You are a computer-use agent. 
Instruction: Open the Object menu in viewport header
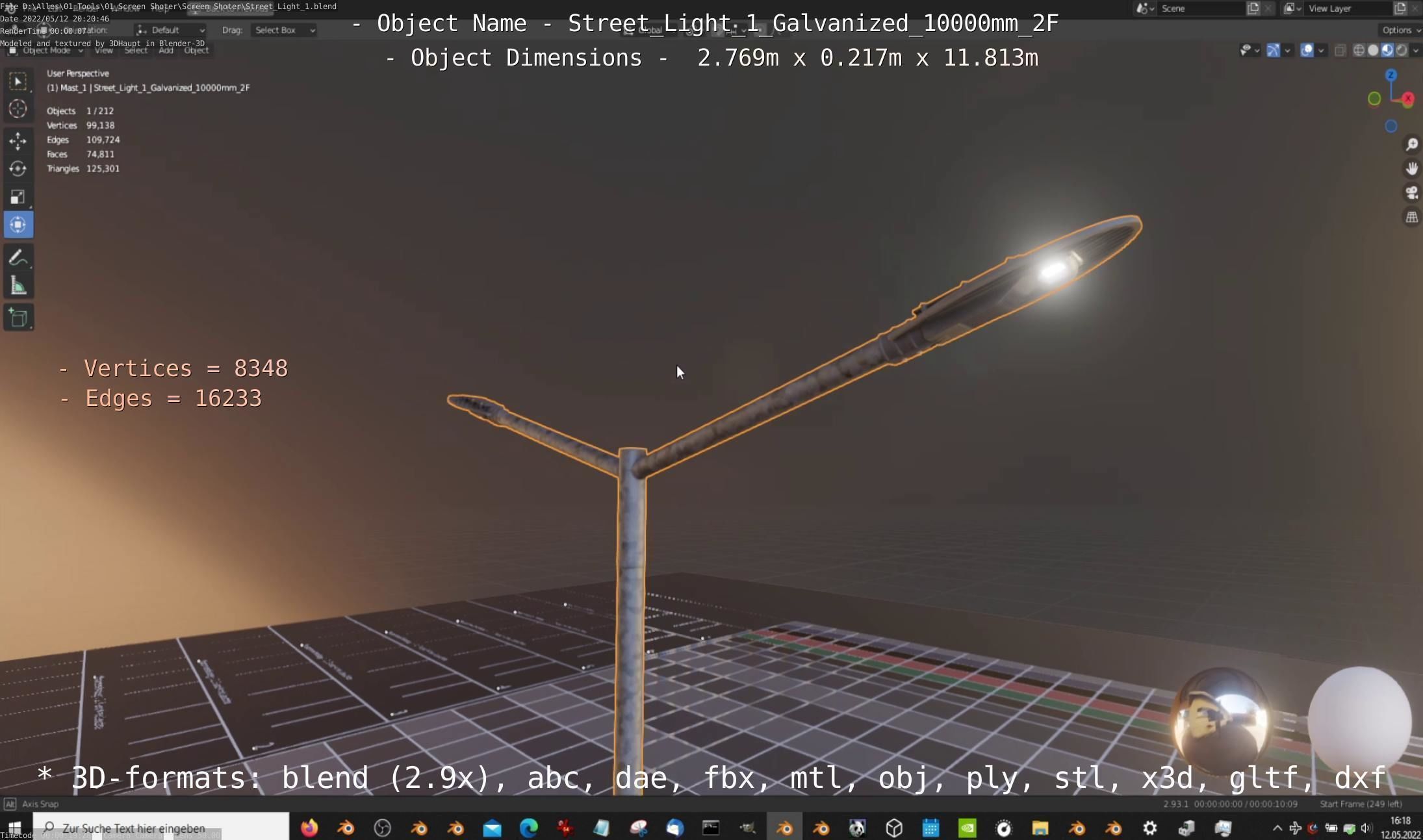196,50
